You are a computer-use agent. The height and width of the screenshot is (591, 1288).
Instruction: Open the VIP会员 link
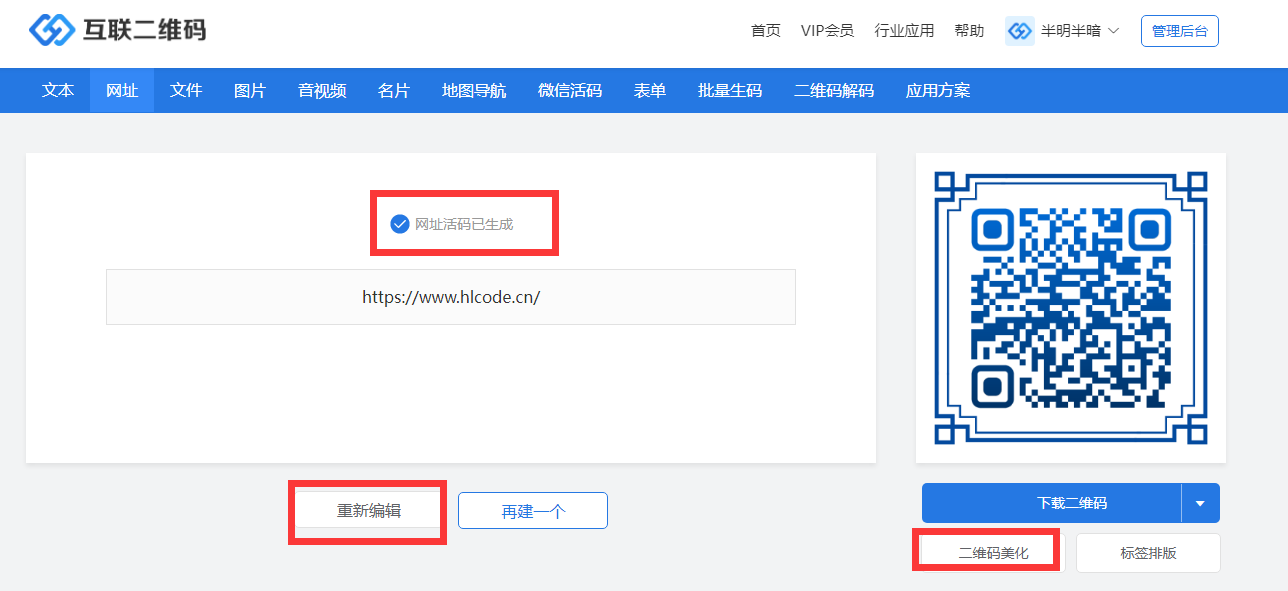(x=827, y=31)
